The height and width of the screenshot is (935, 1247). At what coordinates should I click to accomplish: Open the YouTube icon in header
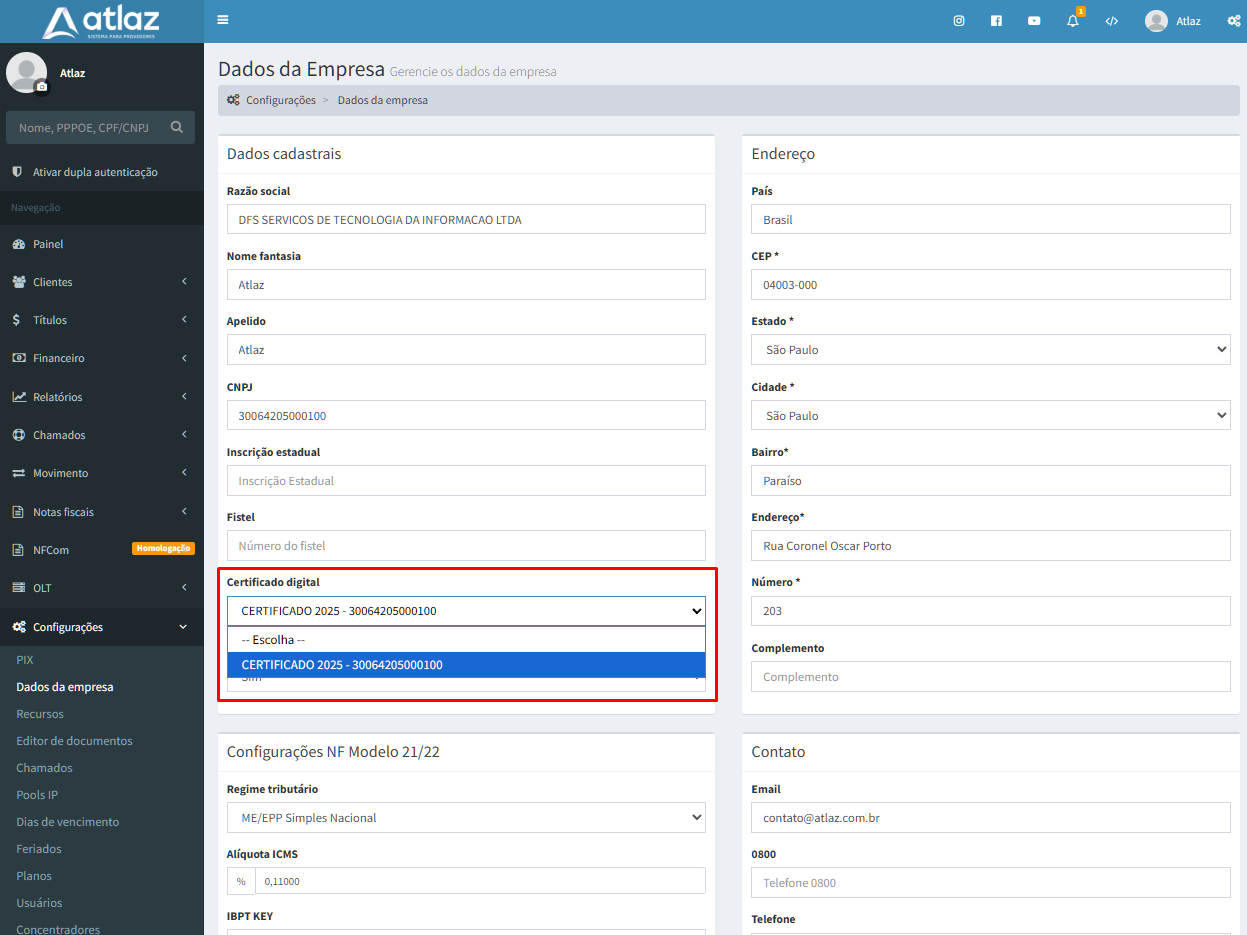1034,21
